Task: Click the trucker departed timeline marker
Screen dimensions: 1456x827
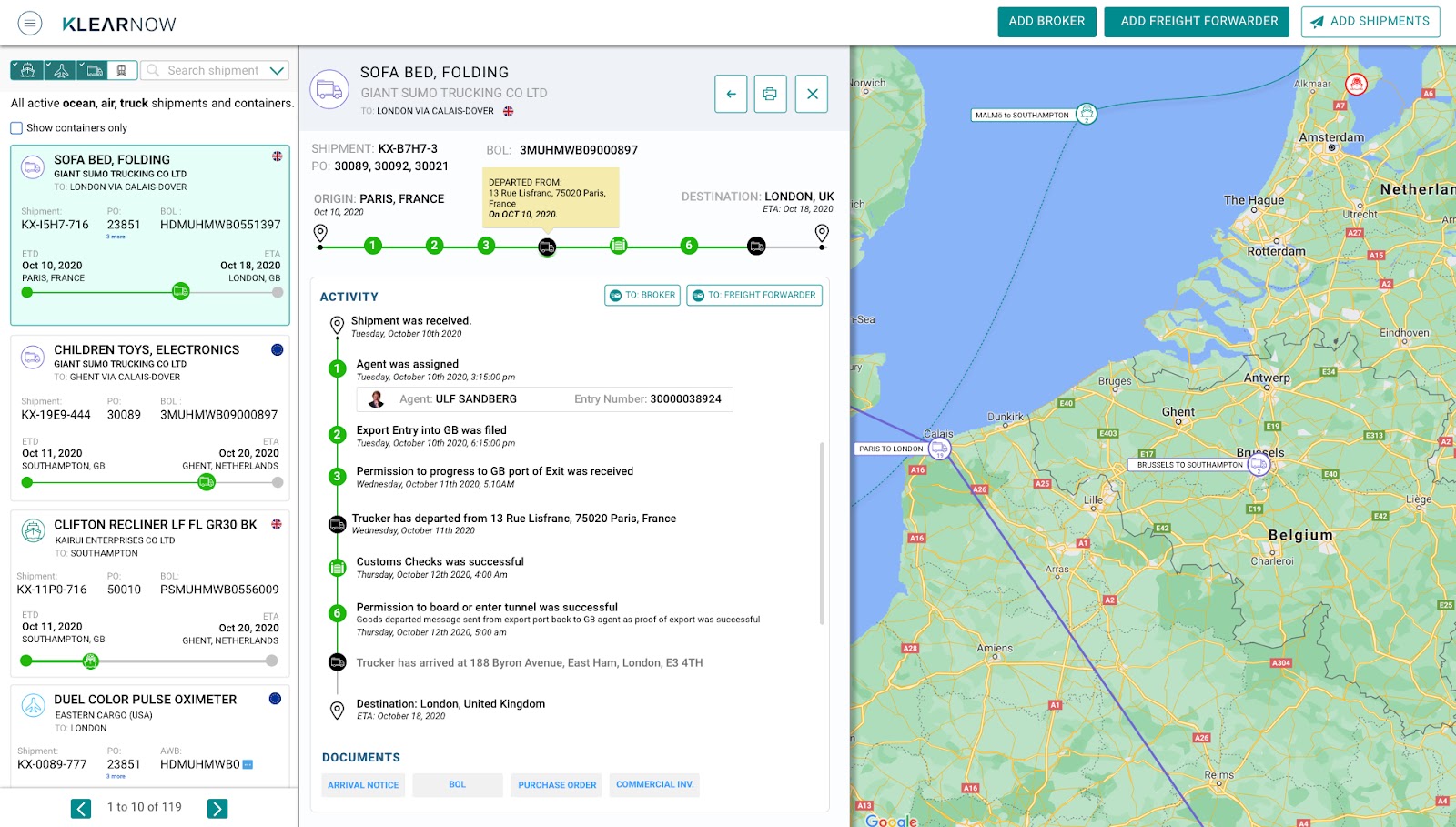Action: click(547, 247)
